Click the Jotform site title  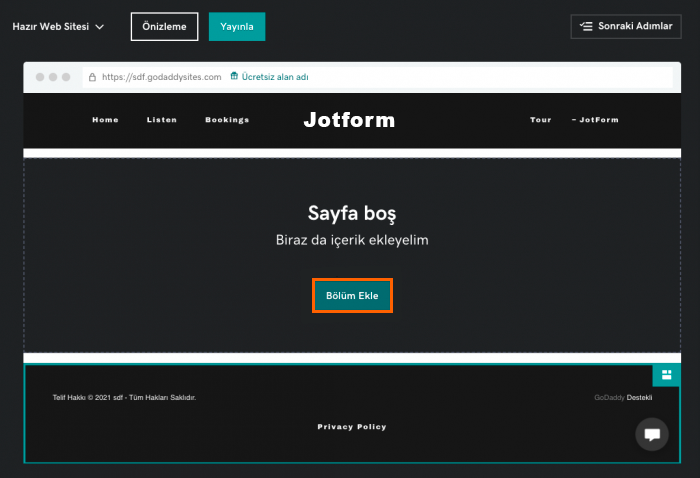pyautogui.click(x=350, y=120)
